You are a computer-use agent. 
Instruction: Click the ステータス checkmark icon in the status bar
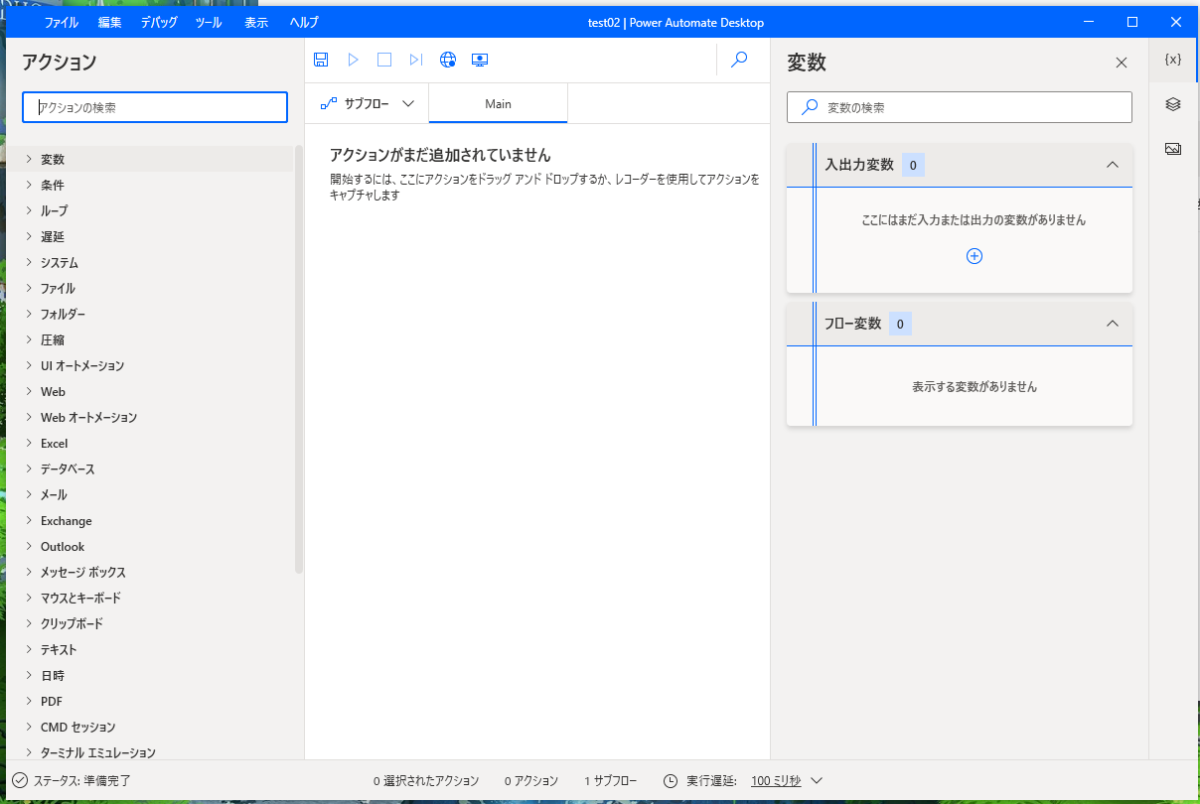click(20, 780)
